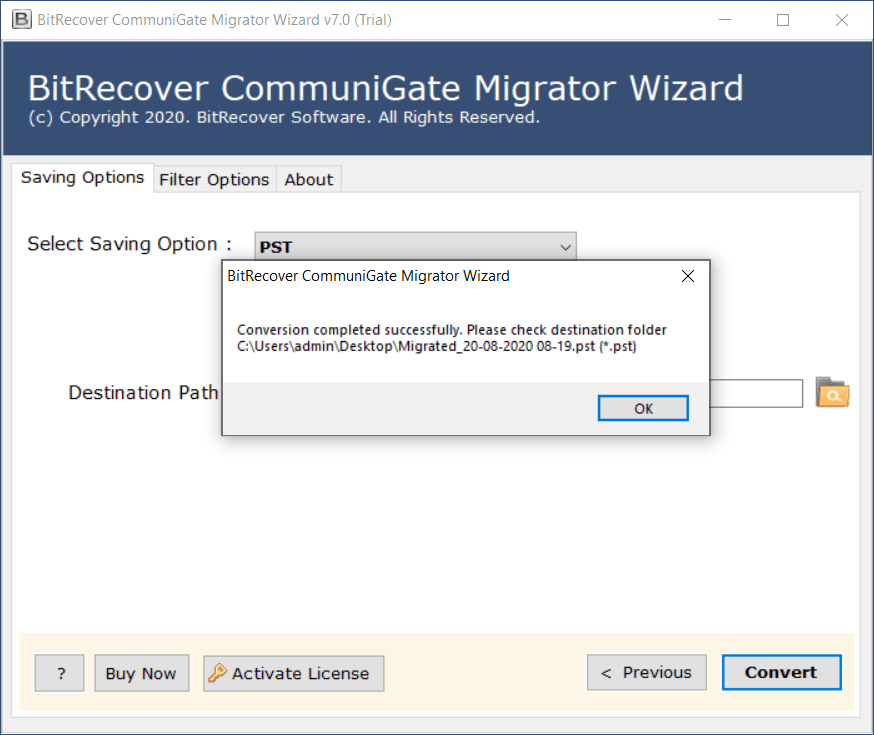Go back with the Previous button
874x735 pixels.
tap(647, 673)
